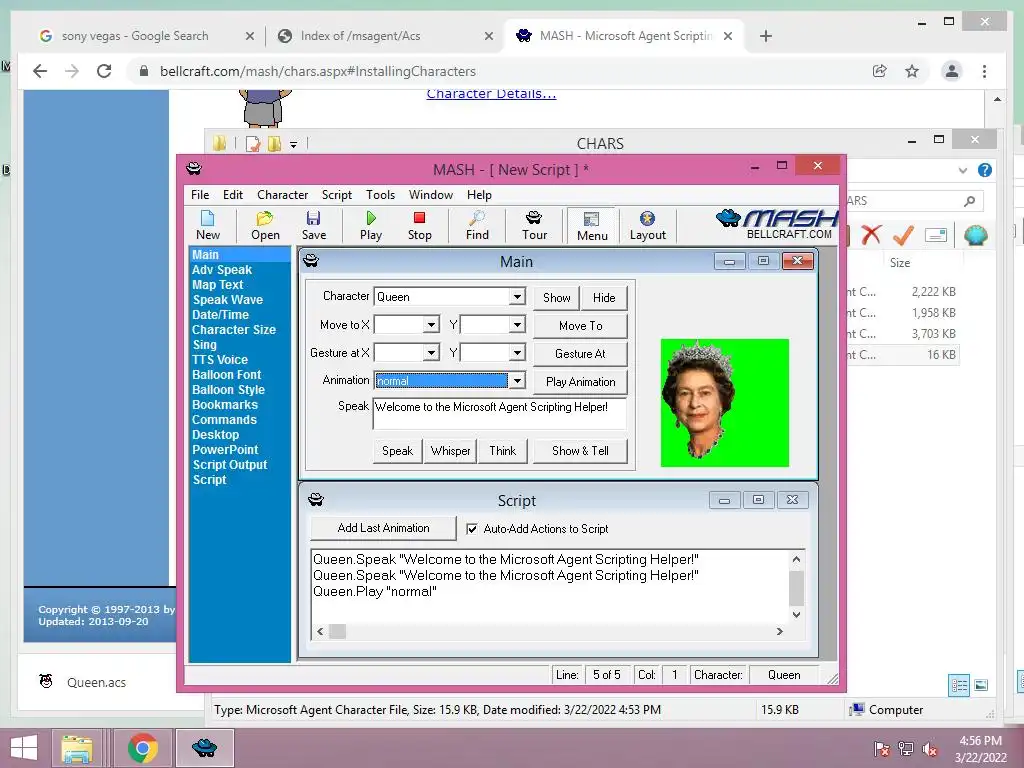The width and height of the screenshot is (1024, 768).
Task: Open the Move to X dropdown
Action: [x=431, y=325]
